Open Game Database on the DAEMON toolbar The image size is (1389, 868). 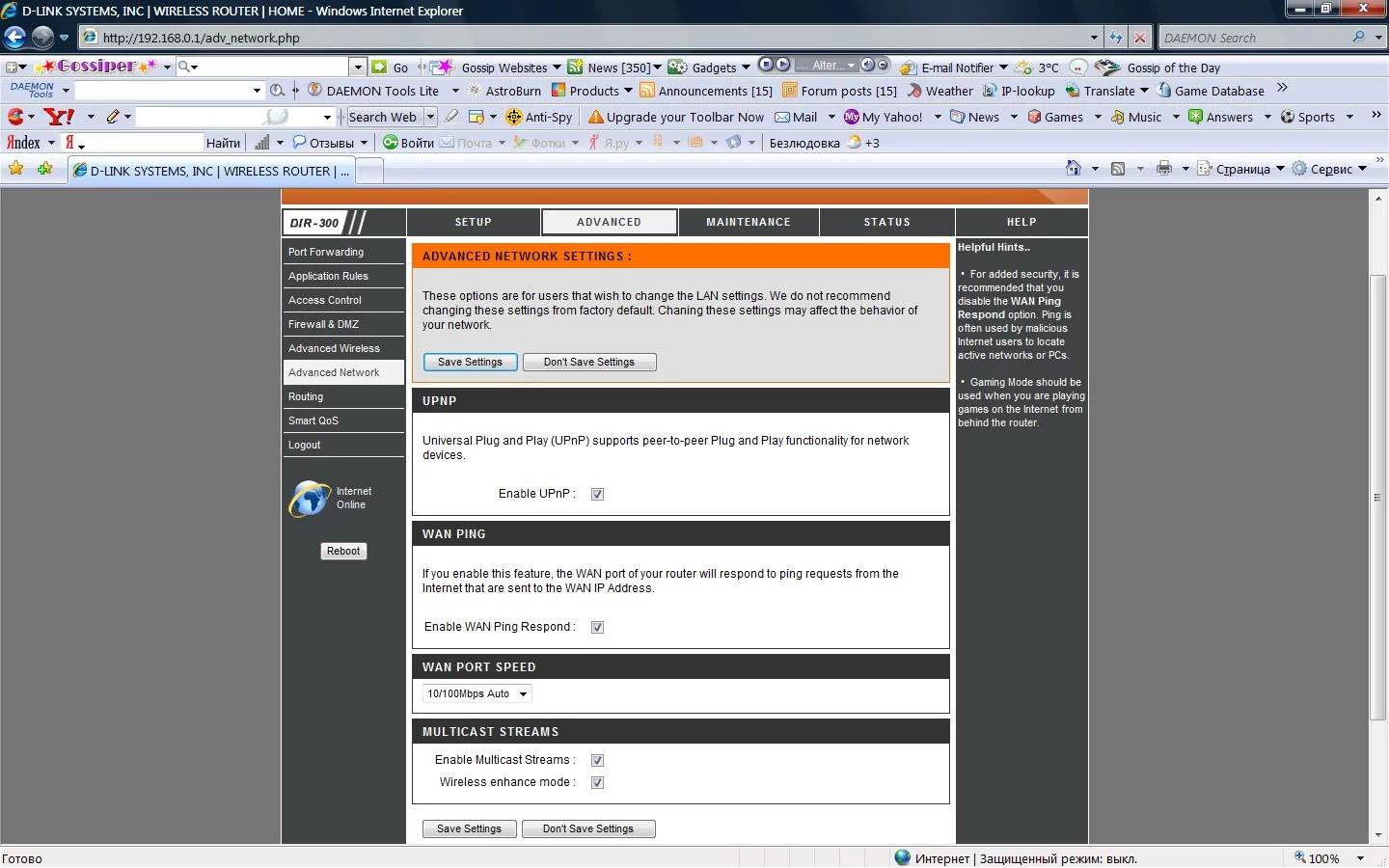pyautogui.click(x=1211, y=91)
